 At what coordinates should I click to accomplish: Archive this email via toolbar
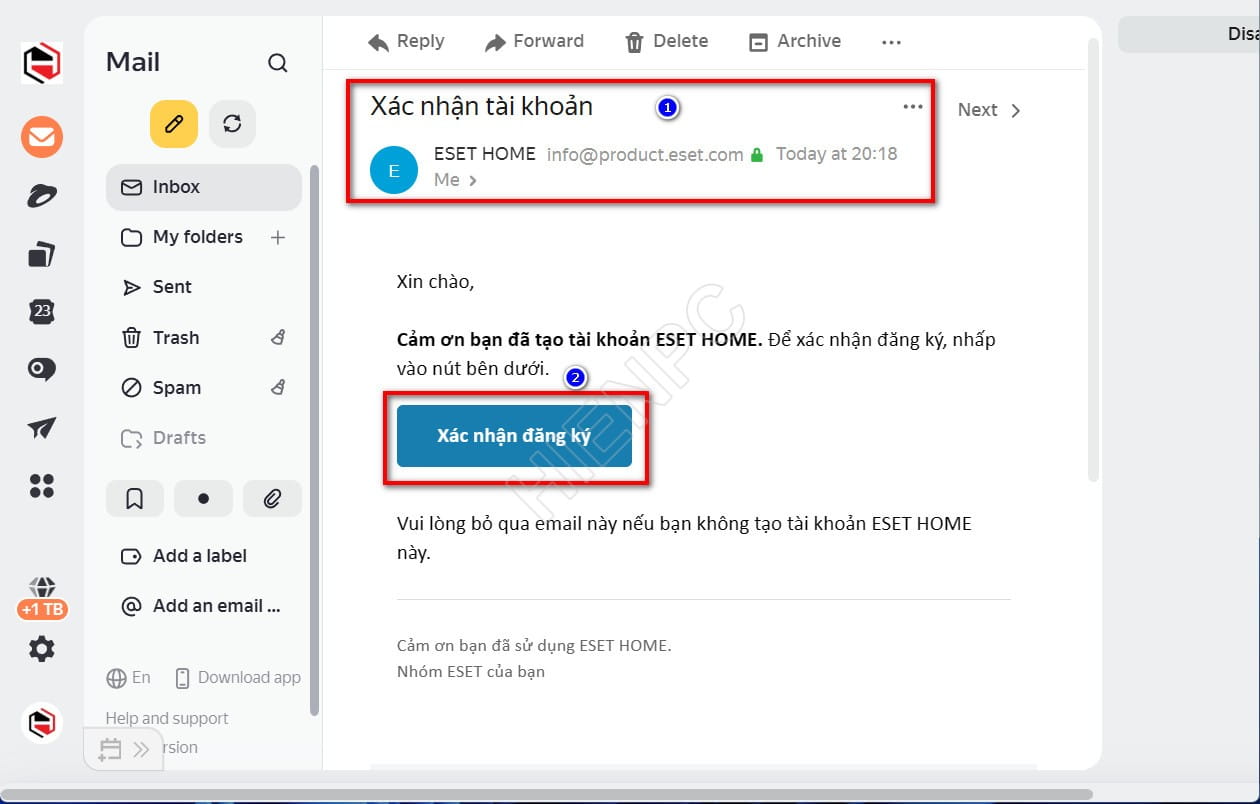click(795, 41)
